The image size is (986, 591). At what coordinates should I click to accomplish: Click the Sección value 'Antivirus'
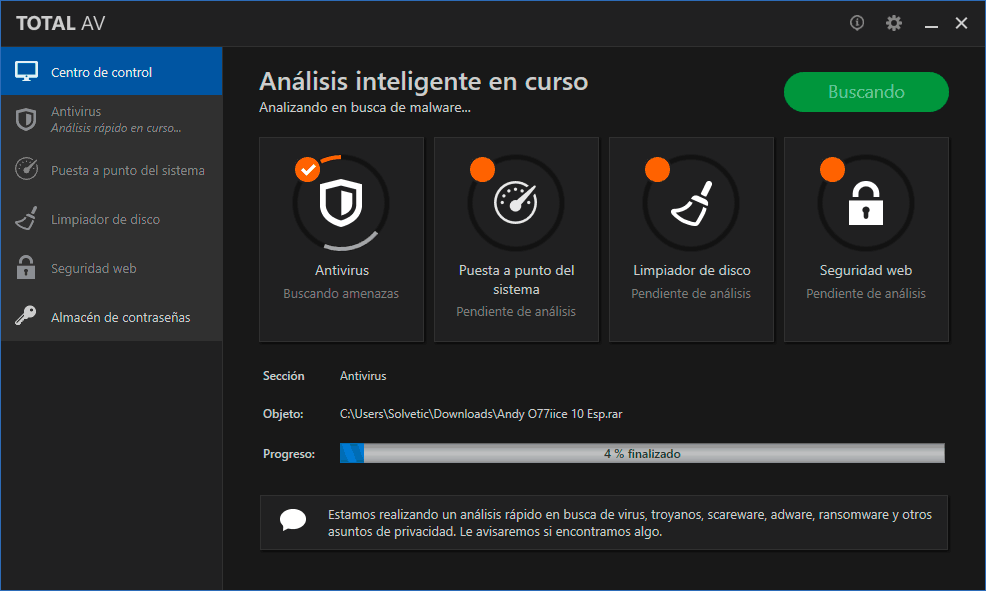click(363, 376)
